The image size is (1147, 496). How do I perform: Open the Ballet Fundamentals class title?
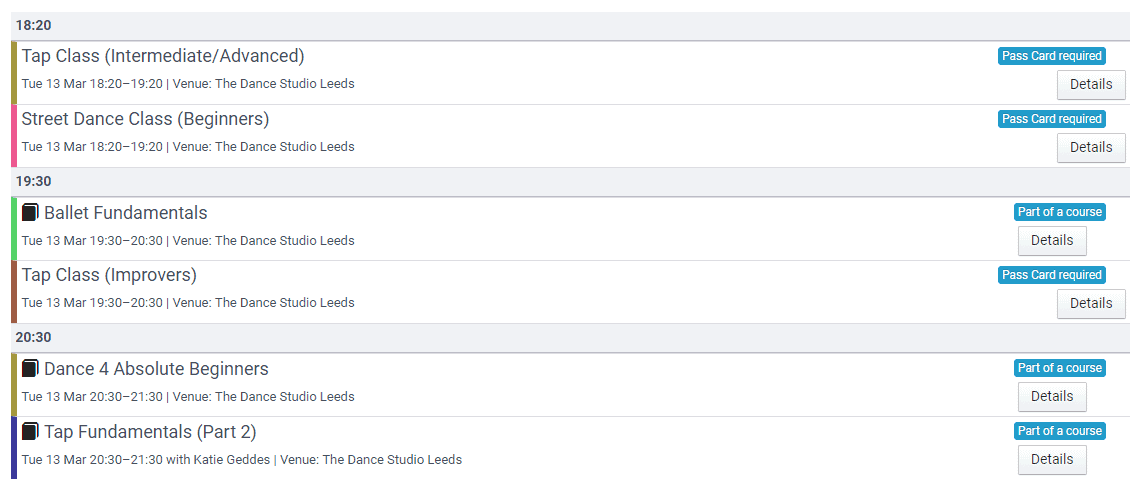click(126, 213)
